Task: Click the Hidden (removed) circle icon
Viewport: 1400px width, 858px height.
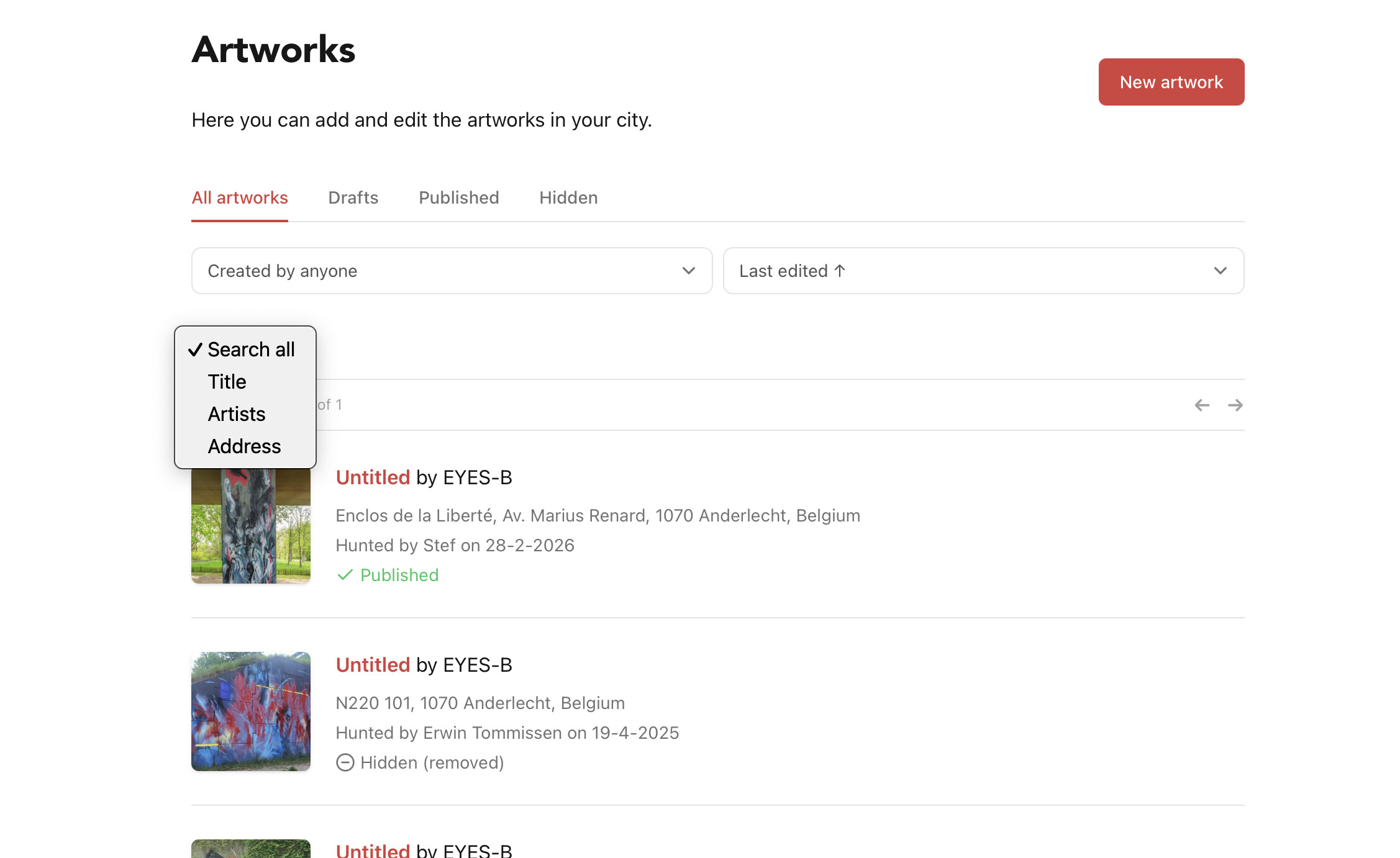Action: (345, 762)
